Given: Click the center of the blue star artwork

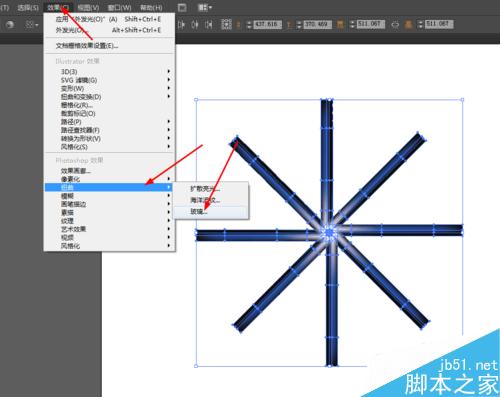Looking at the screenshot, I should (x=329, y=232).
